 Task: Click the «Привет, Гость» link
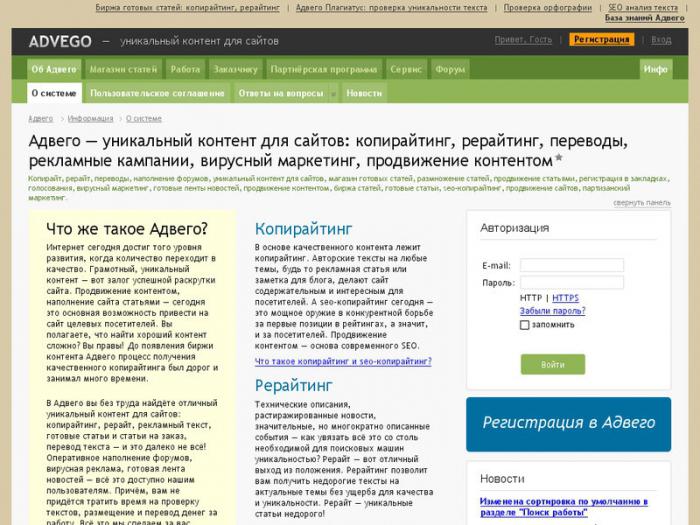click(523, 40)
